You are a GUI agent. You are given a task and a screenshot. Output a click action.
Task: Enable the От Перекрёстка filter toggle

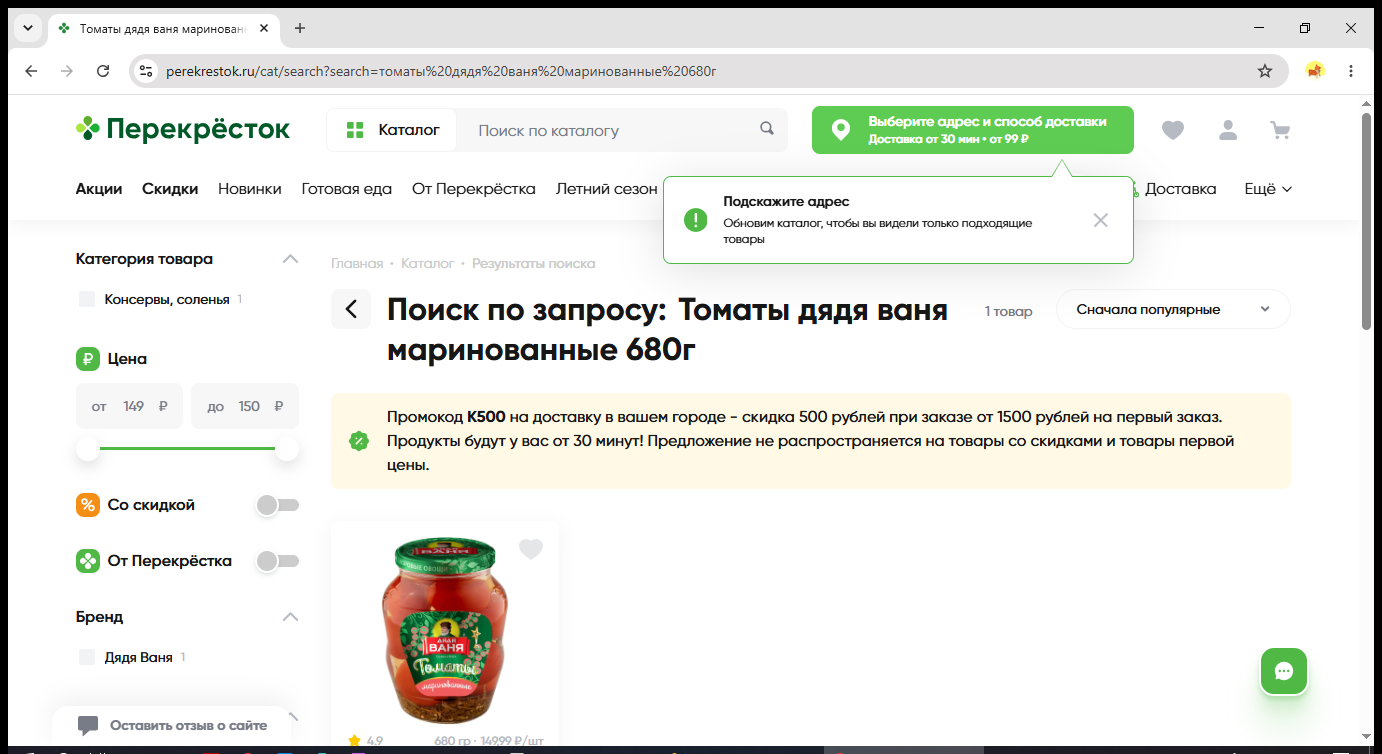[277, 561]
